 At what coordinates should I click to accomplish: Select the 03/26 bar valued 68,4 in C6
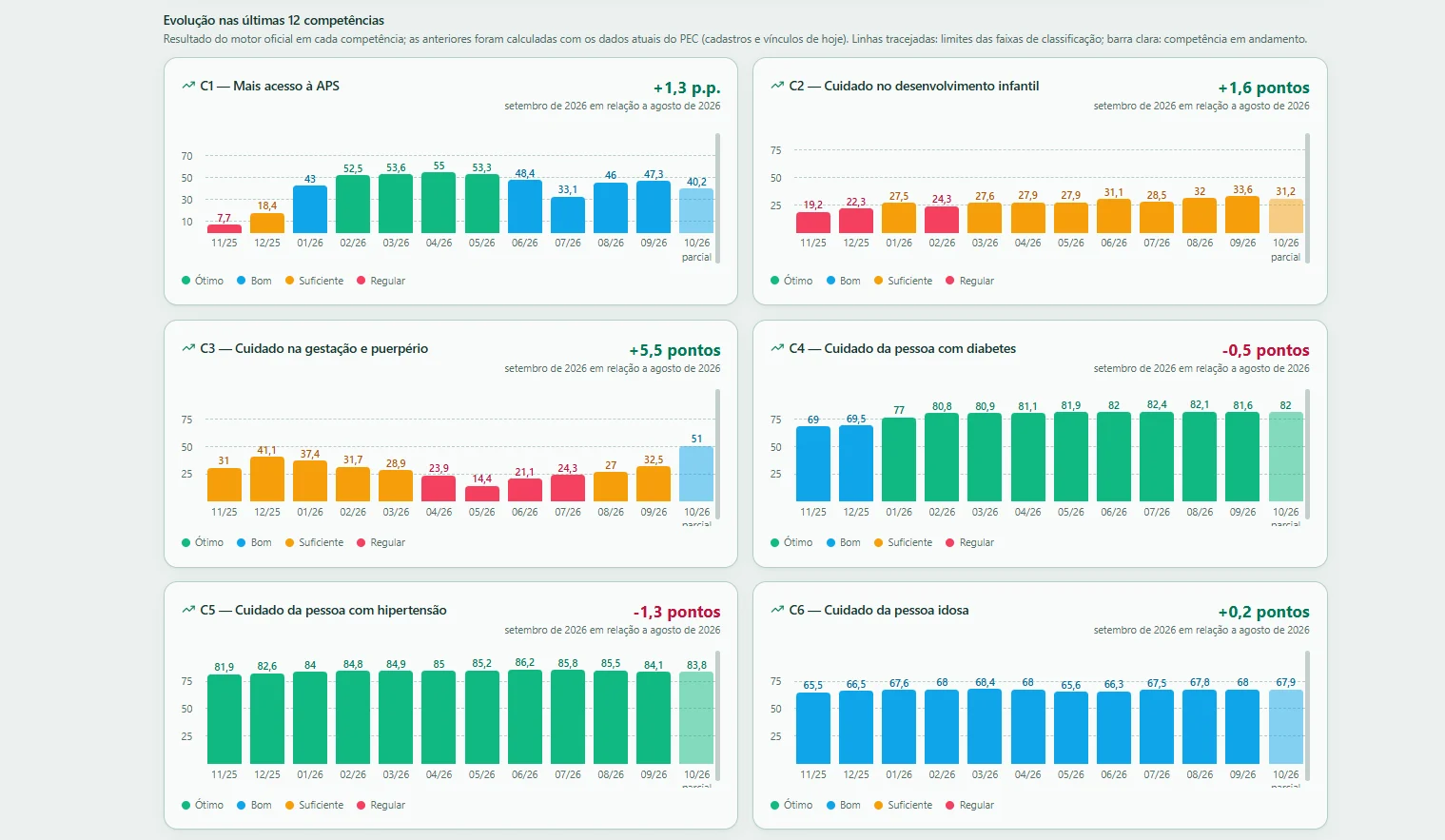[985, 726]
